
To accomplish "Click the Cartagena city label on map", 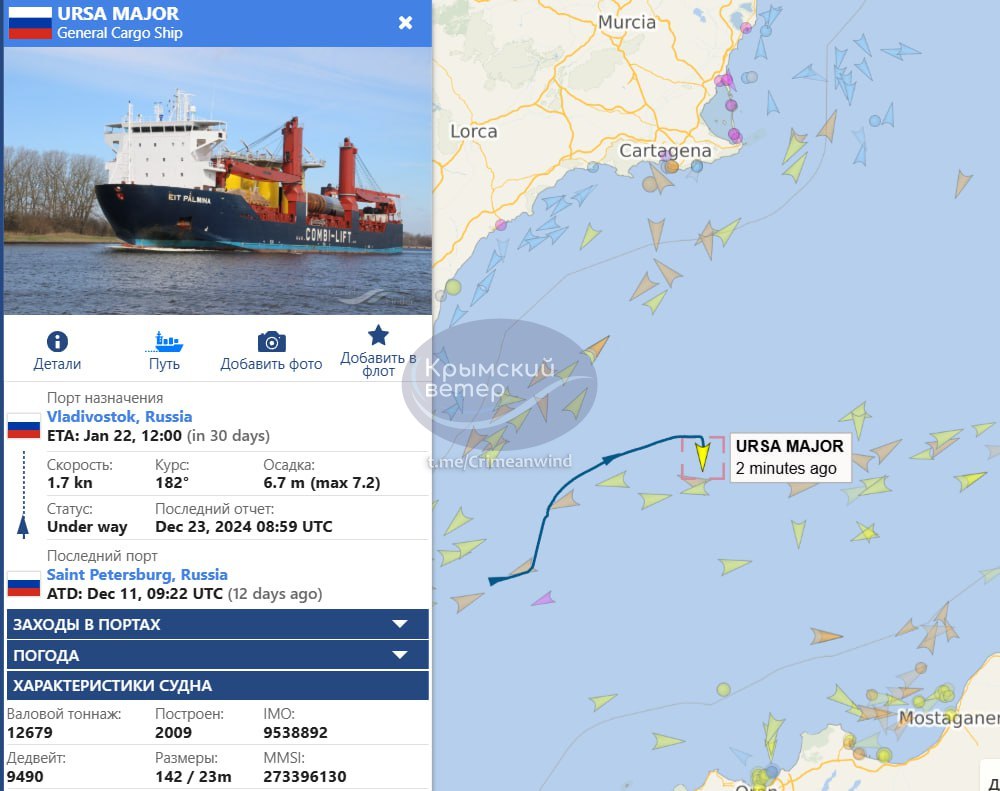I will pyautogui.click(x=665, y=151).
